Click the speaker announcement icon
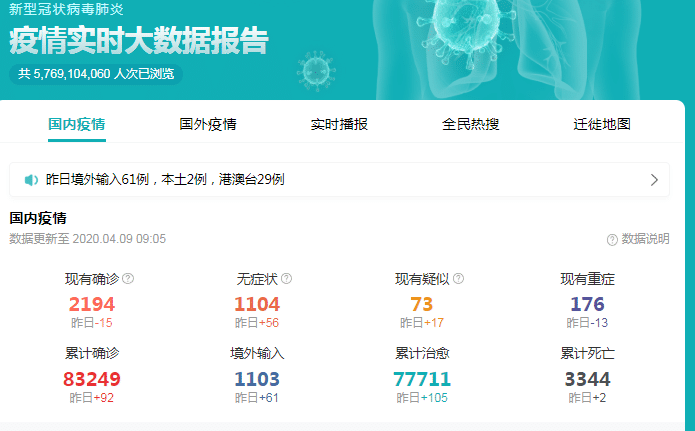 click(32, 180)
